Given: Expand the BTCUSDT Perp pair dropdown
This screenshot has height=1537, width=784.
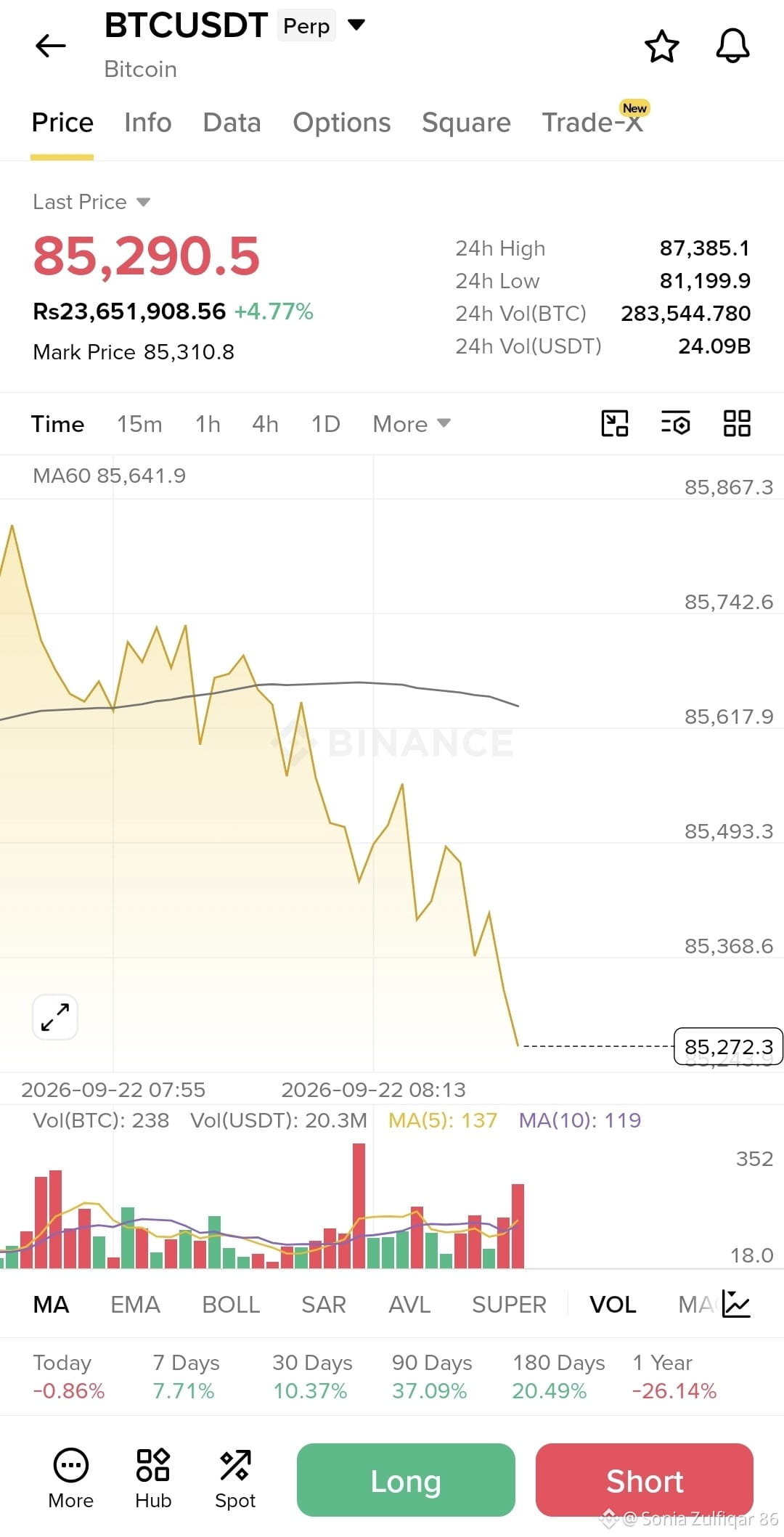Looking at the screenshot, I should [356, 25].
